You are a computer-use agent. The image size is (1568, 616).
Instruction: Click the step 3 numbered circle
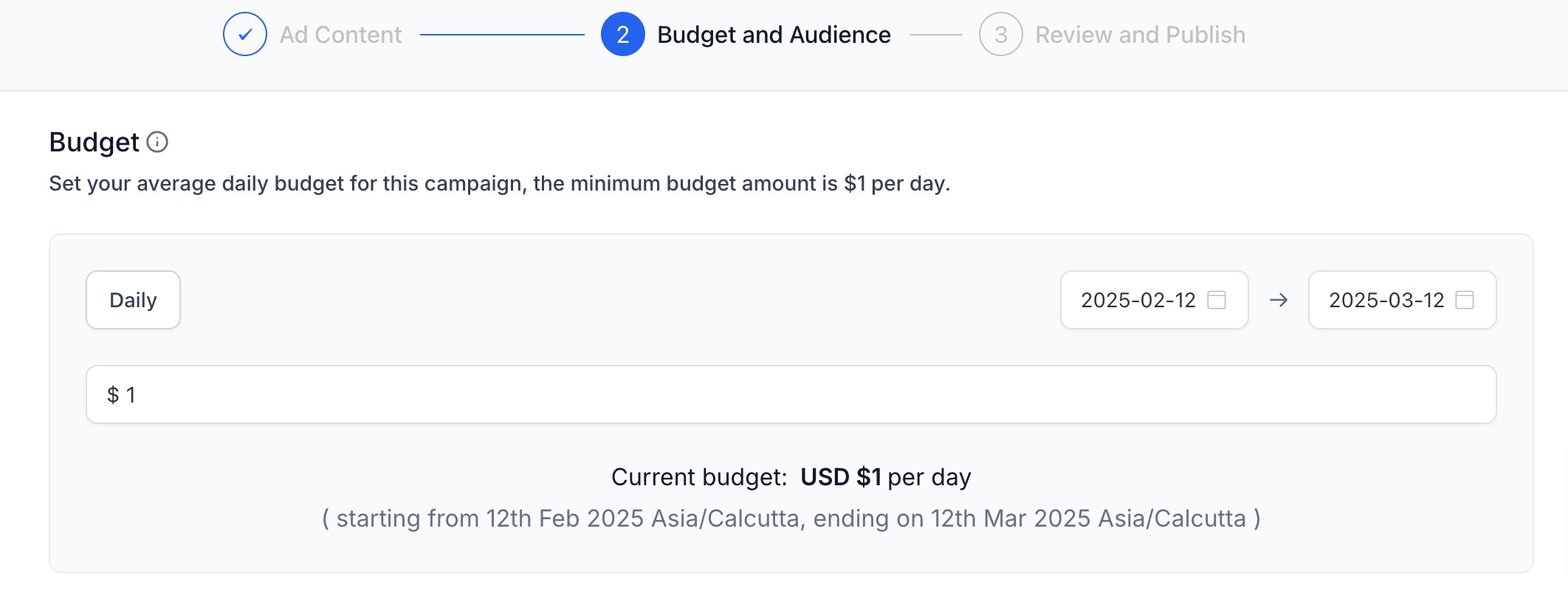coord(1001,34)
